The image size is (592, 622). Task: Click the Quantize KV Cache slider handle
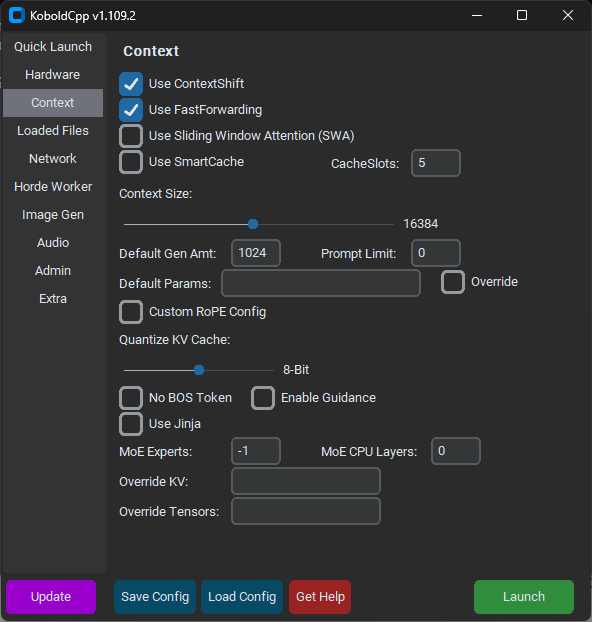point(199,370)
